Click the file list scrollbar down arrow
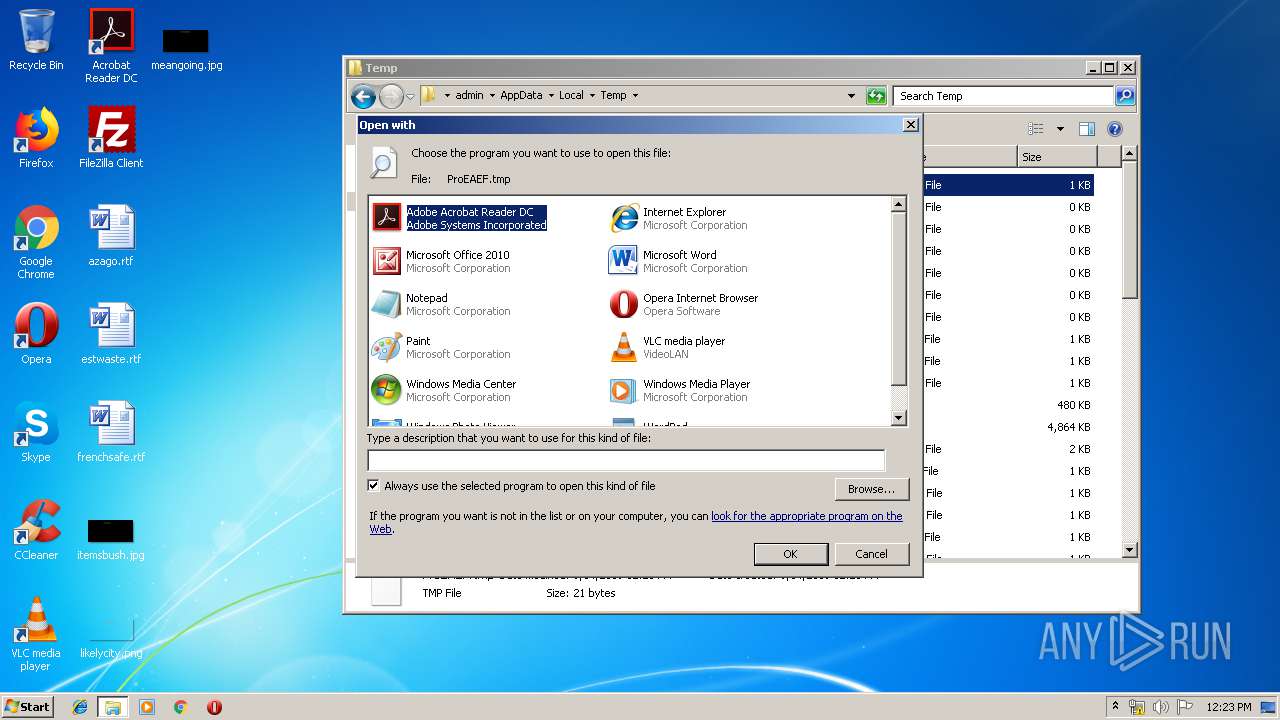The height and width of the screenshot is (720, 1280). point(1129,550)
